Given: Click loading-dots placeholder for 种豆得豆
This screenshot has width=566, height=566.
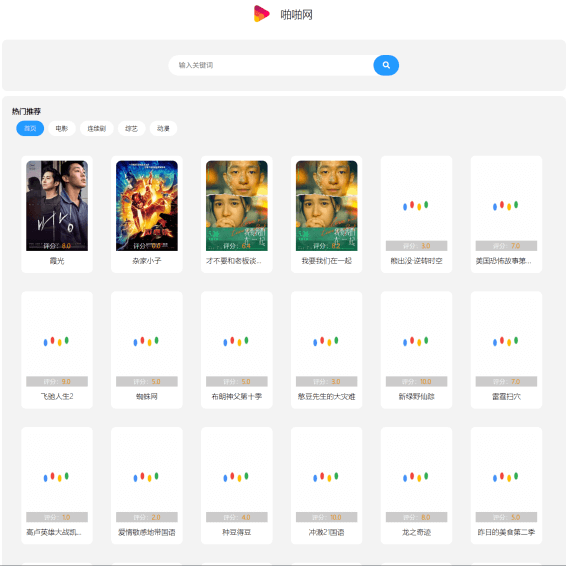Looking at the screenshot, I should [236, 477].
